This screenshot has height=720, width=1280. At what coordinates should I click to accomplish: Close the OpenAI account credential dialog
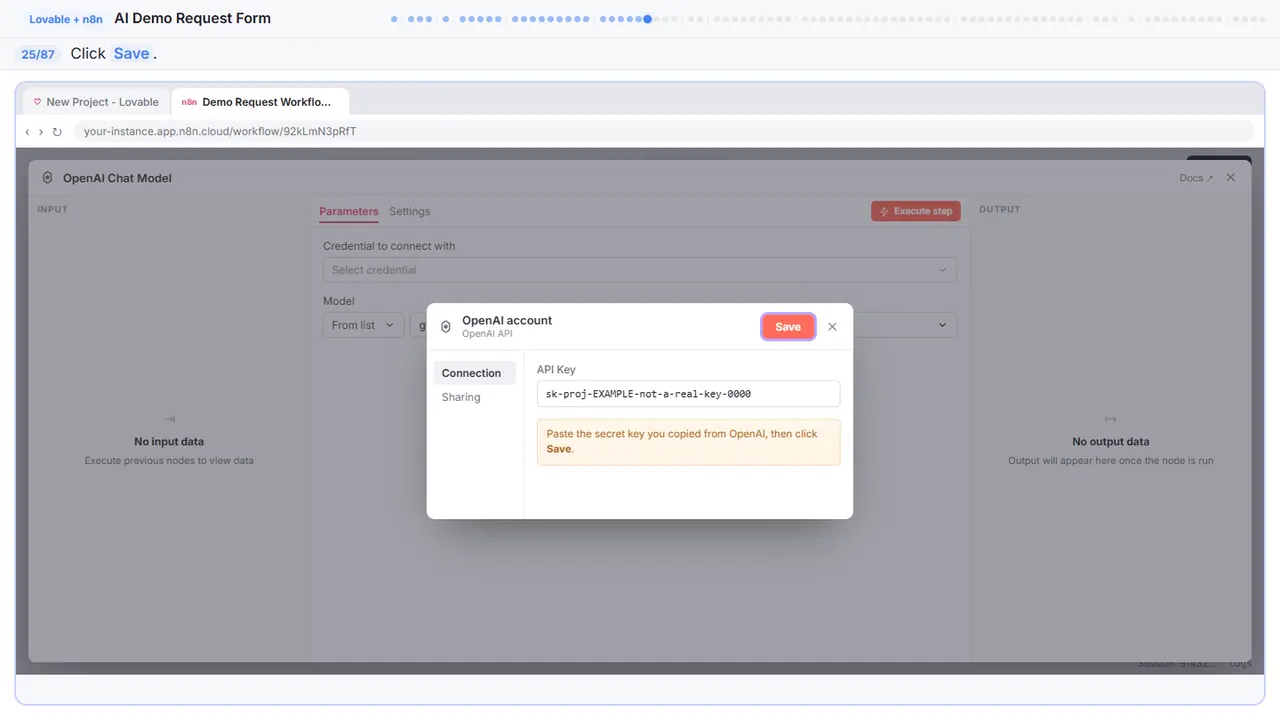pyautogui.click(x=832, y=327)
